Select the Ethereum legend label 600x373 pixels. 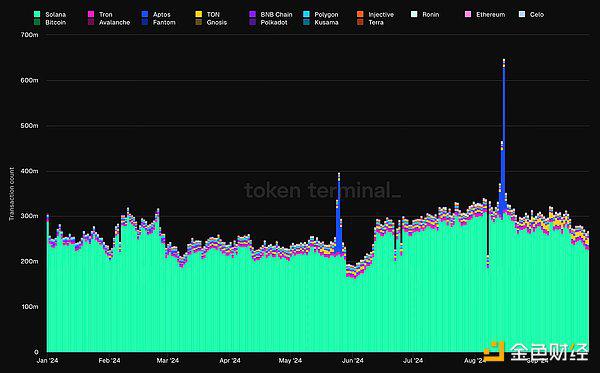point(491,14)
